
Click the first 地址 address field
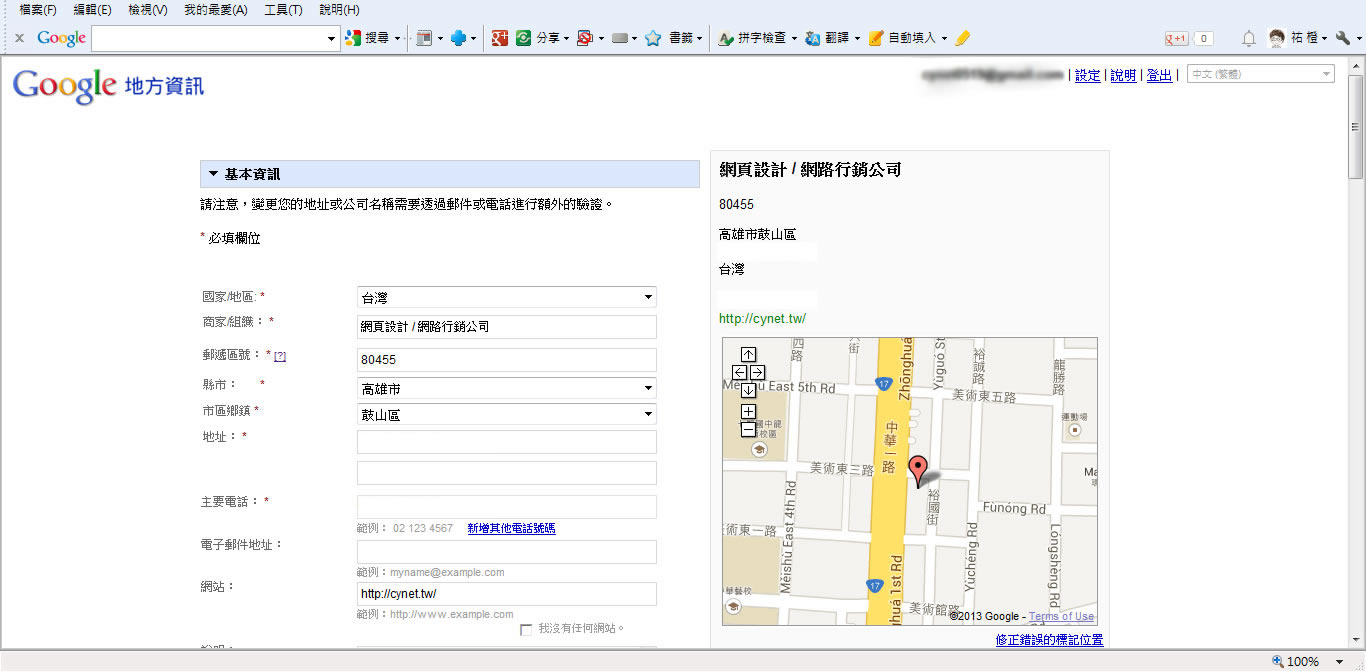pos(507,442)
